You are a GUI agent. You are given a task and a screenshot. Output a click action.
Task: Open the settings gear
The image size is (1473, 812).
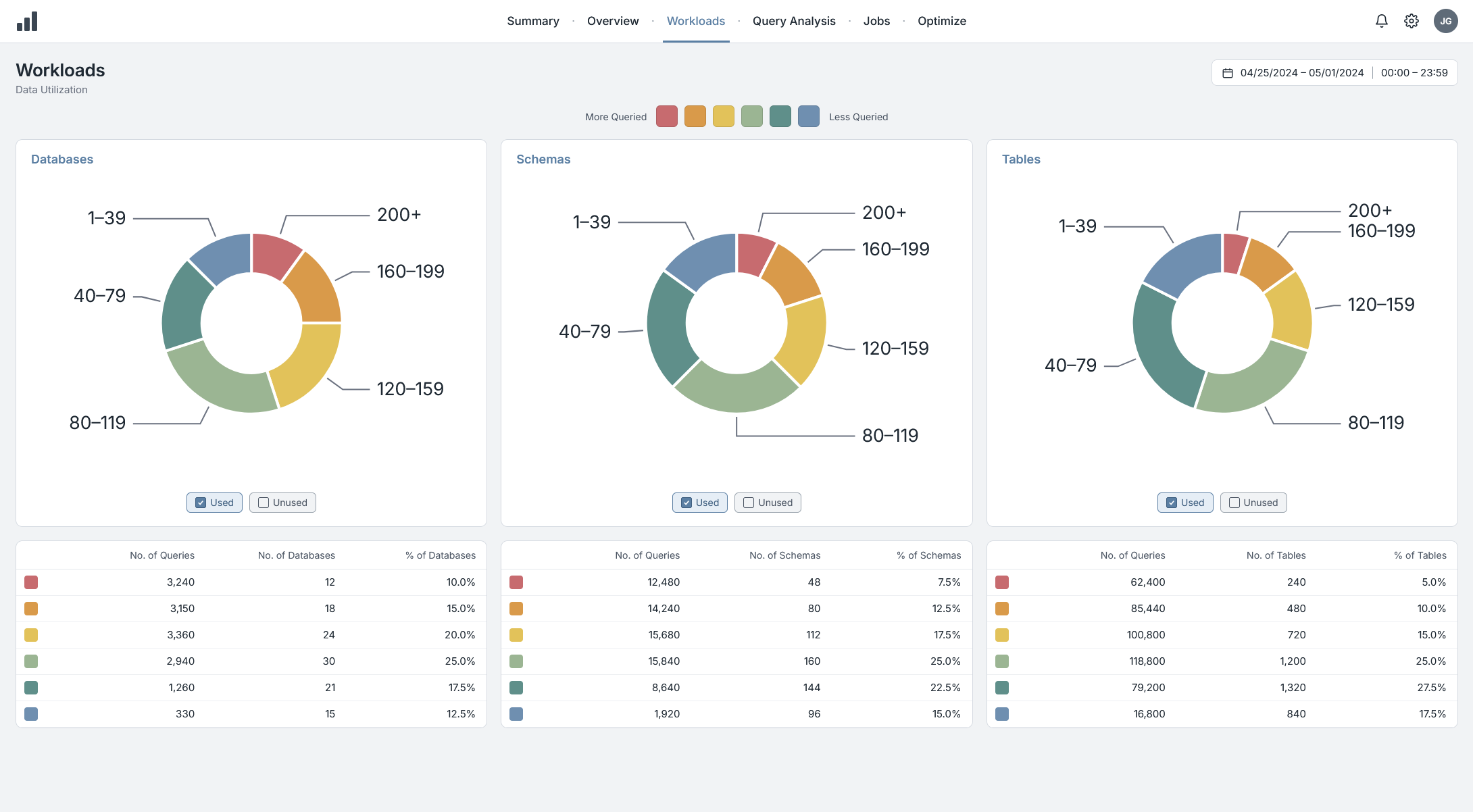tap(1412, 21)
